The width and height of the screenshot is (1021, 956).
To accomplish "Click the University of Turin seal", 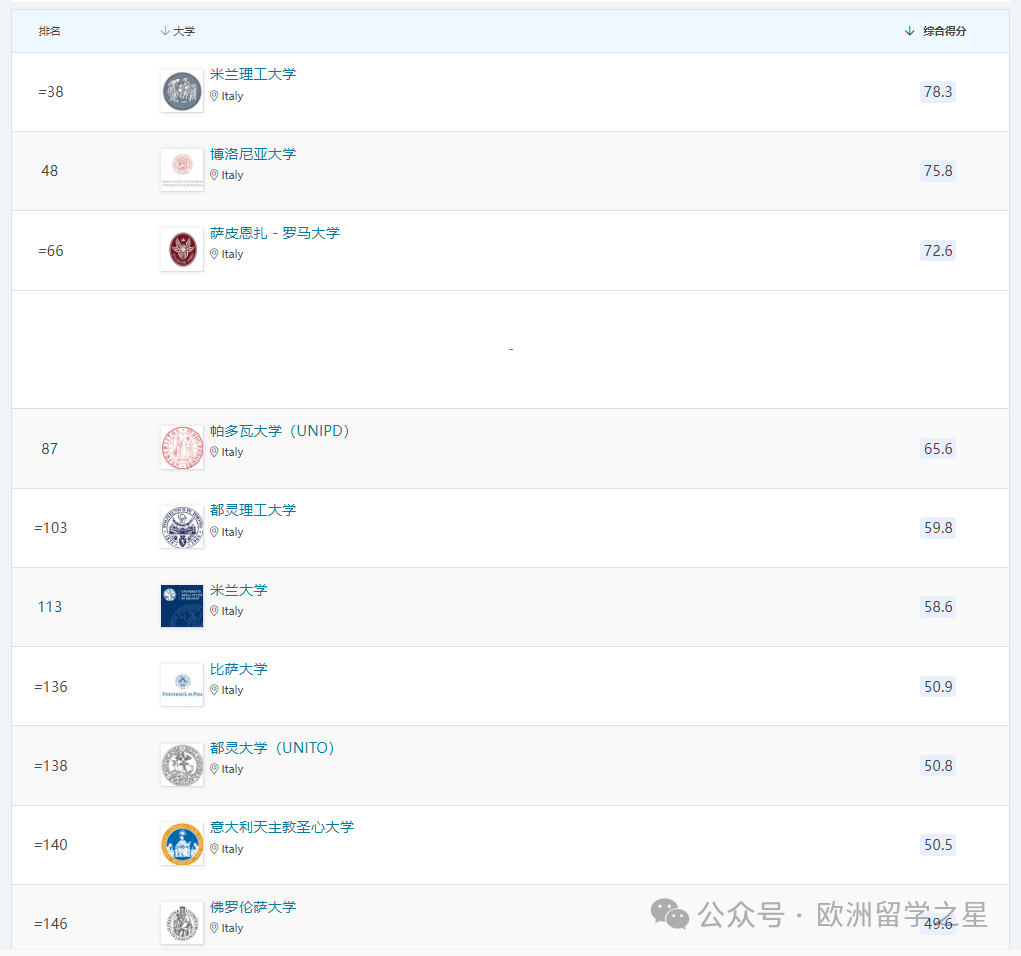I will pos(182,765).
